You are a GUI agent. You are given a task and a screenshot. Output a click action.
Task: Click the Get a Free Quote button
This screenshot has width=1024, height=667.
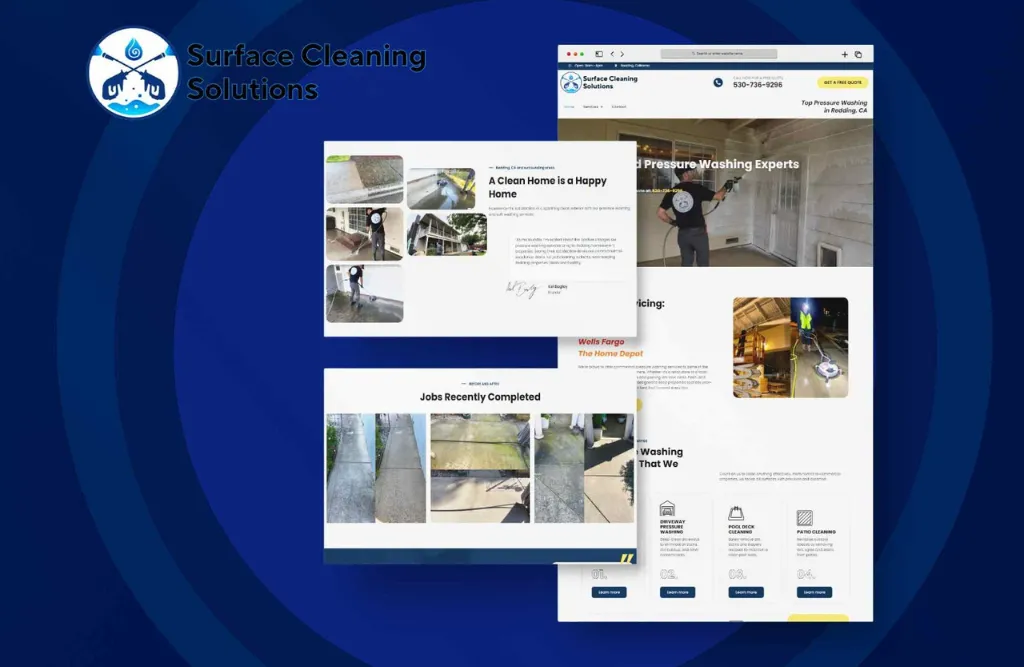(842, 82)
